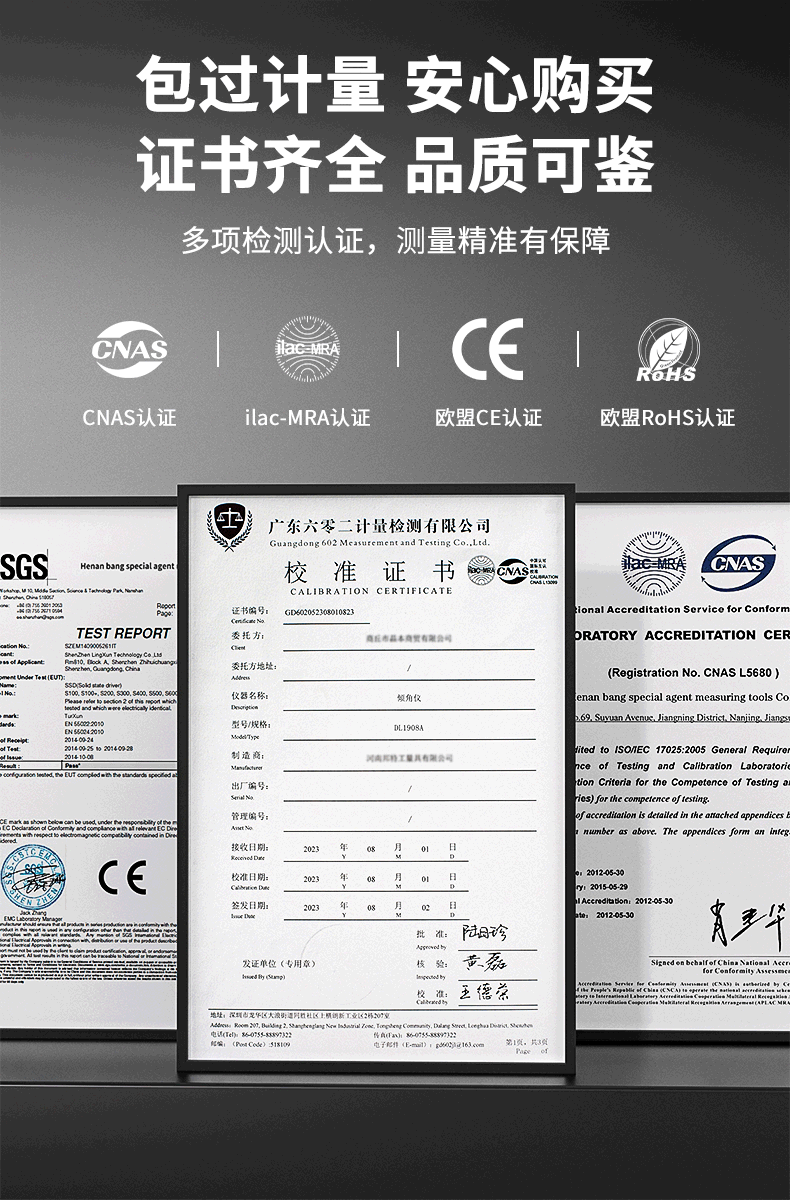
Task: Click "(Registration No. CNAS L5680 )" text
Action: pyautogui.click(x=693, y=673)
